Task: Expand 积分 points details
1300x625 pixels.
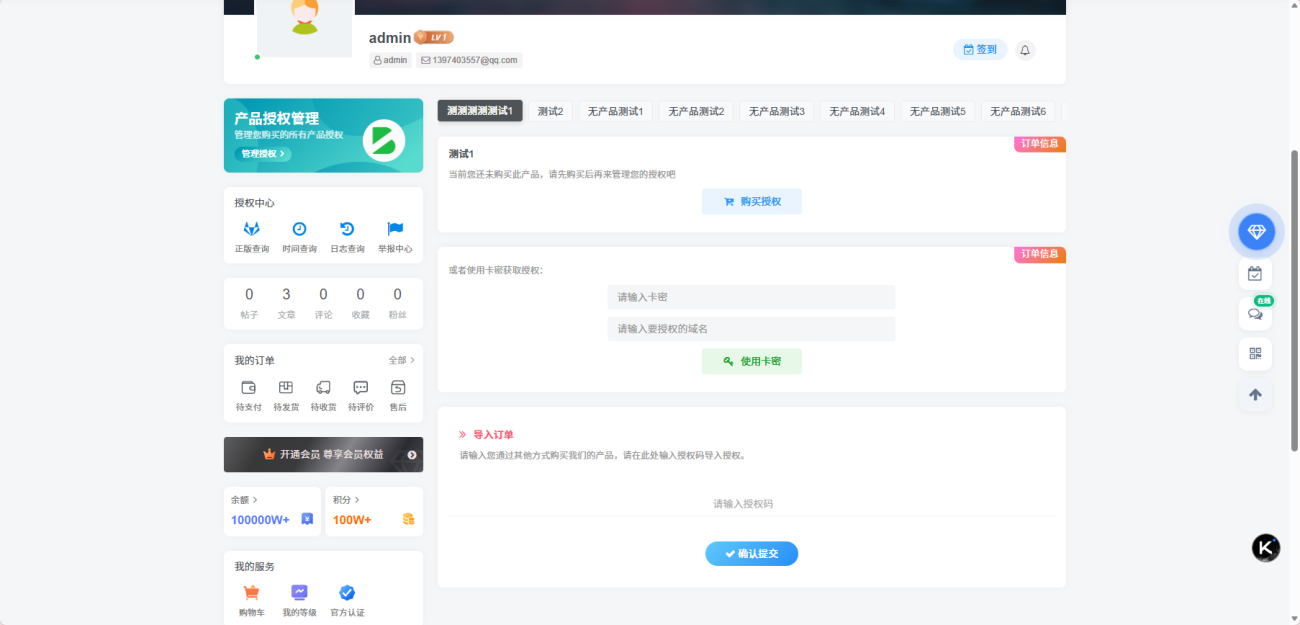Action: click(x=346, y=500)
